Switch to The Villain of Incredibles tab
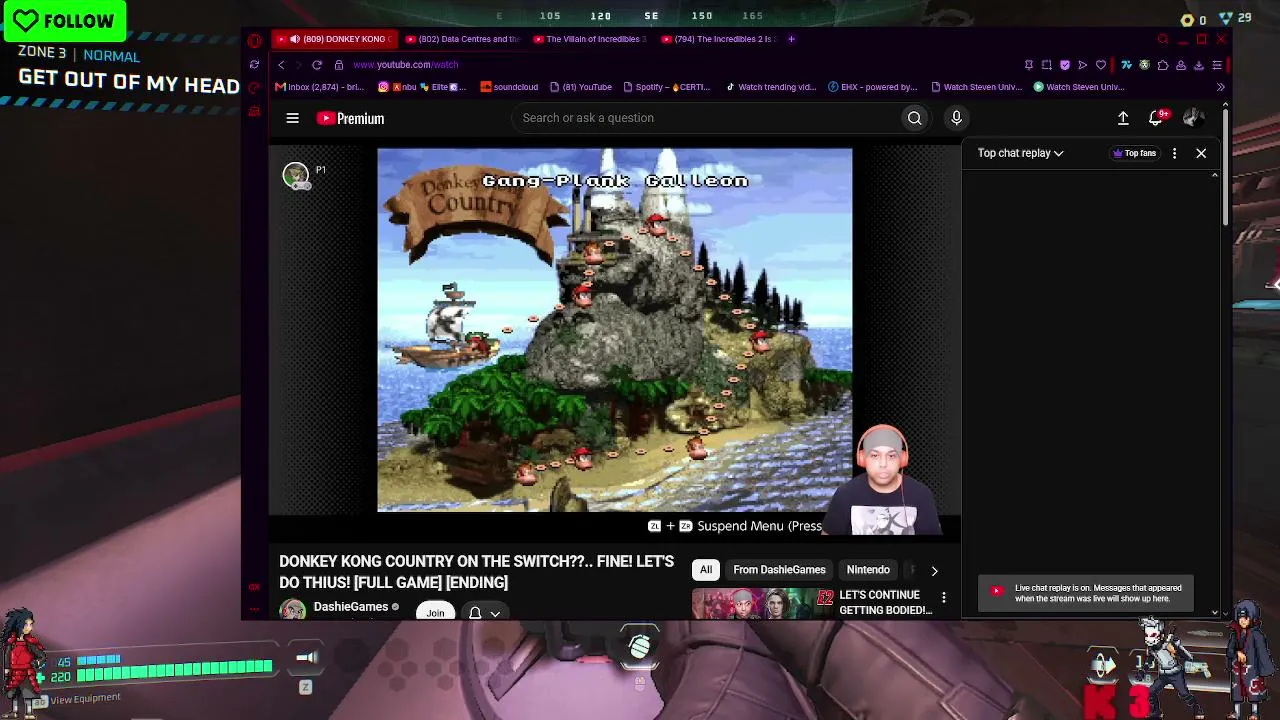This screenshot has width=1280, height=720. tap(591, 39)
